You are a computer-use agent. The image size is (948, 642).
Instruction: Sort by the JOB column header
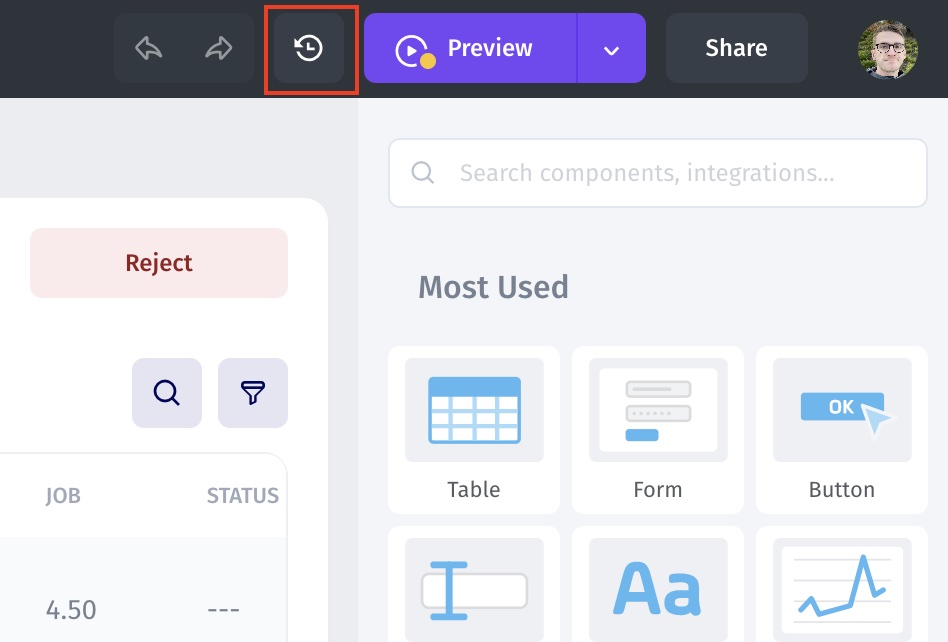[63, 496]
